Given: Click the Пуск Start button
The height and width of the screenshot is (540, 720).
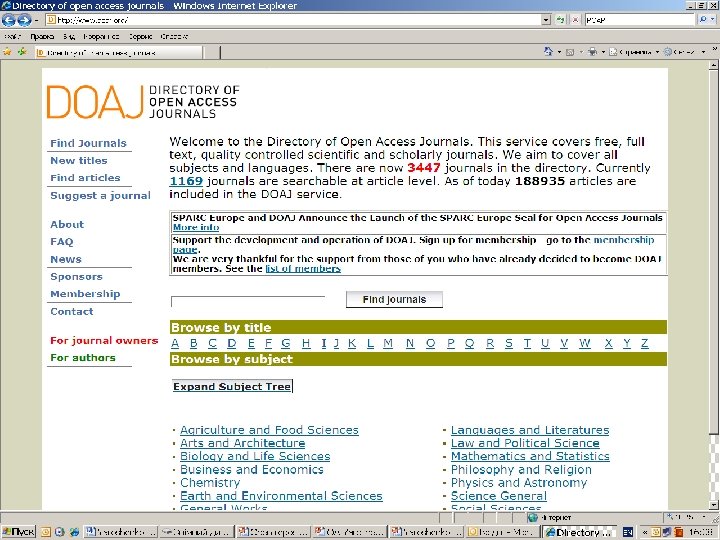Looking at the screenshot, I should (18, 532).
